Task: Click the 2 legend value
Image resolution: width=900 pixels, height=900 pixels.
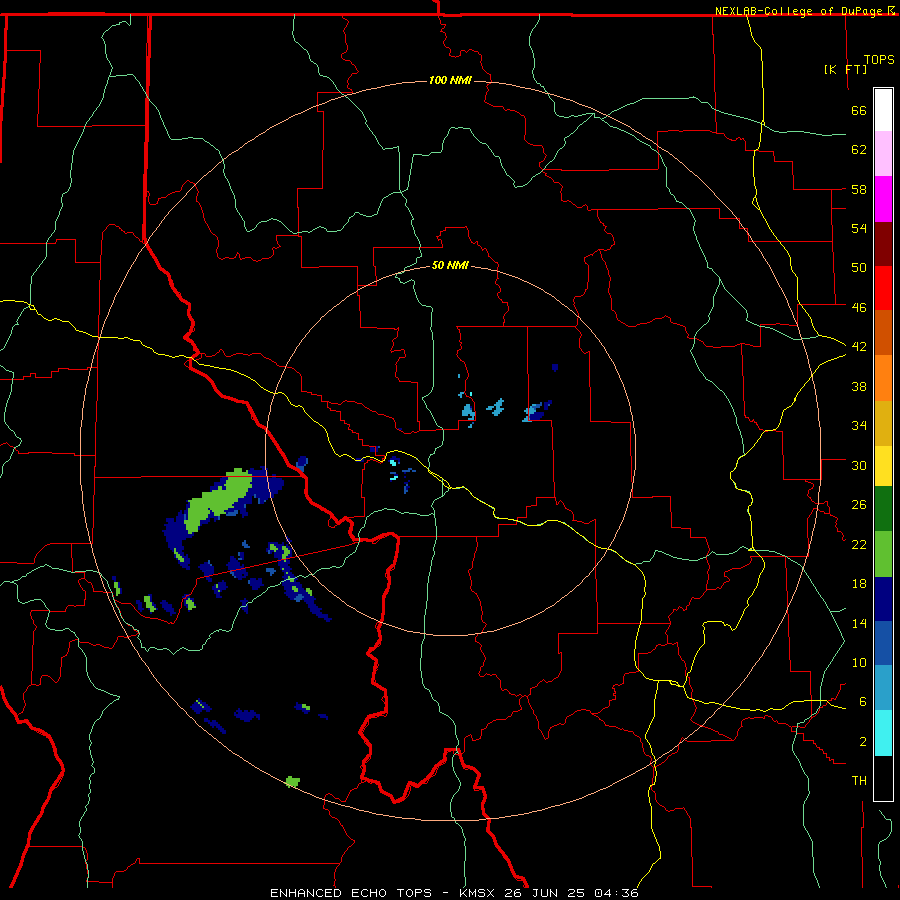Action: pyautogui.click(x=863, y=741)
